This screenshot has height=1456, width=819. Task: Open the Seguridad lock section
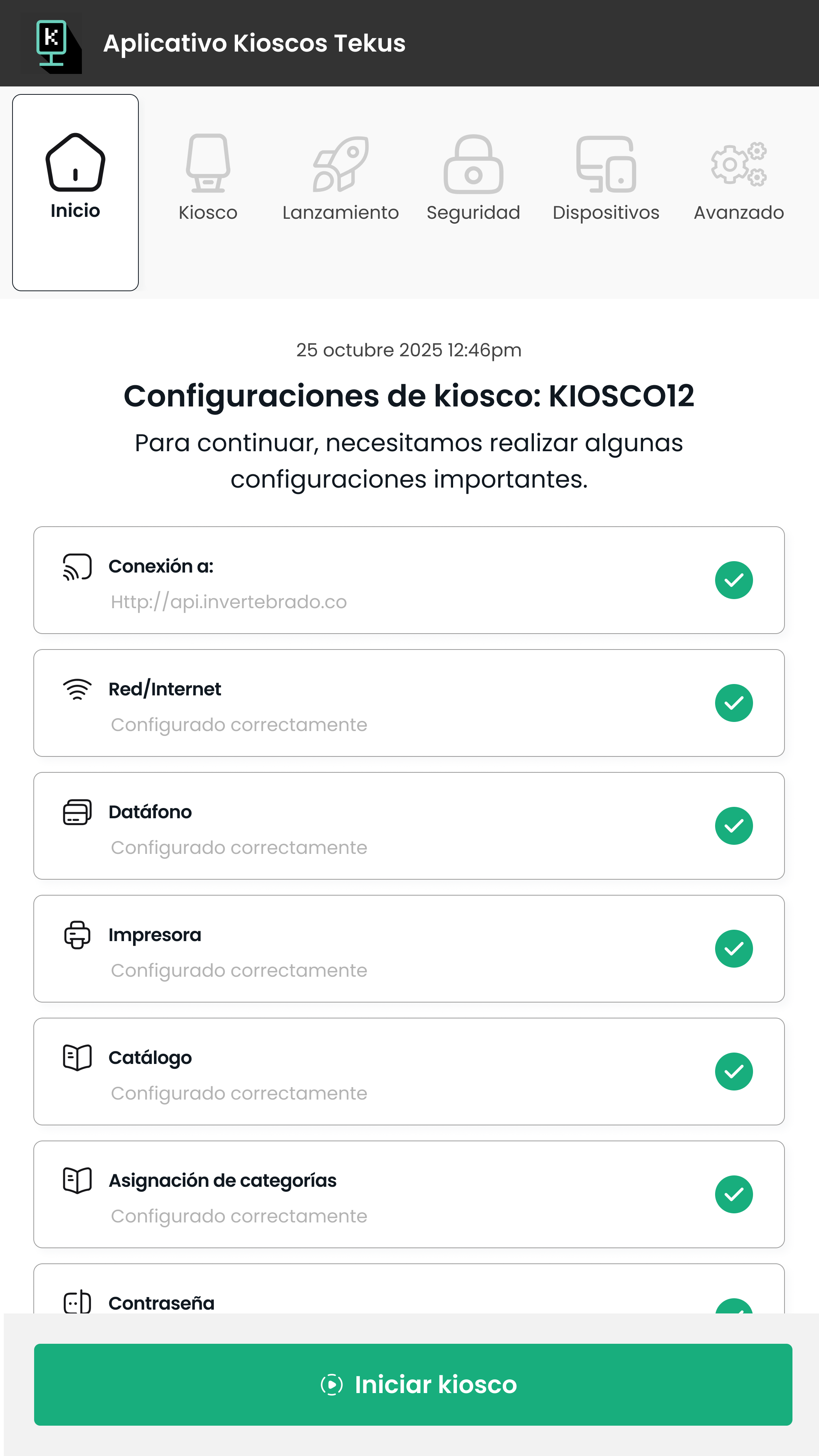click(x=473, y=178)
